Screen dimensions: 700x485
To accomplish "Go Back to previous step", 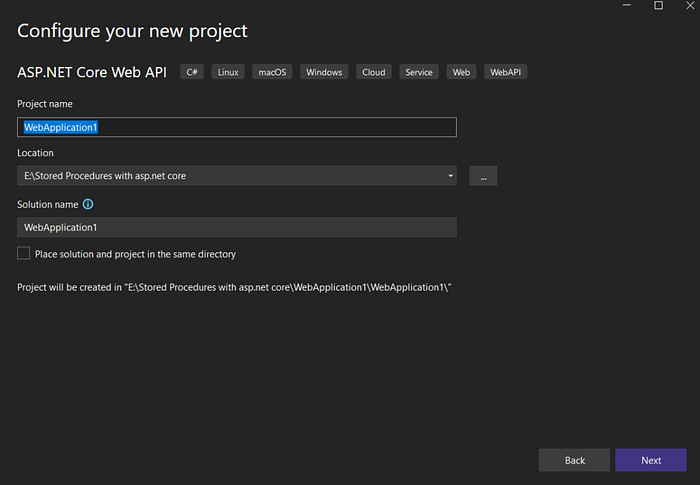I will tap(574, 460).
